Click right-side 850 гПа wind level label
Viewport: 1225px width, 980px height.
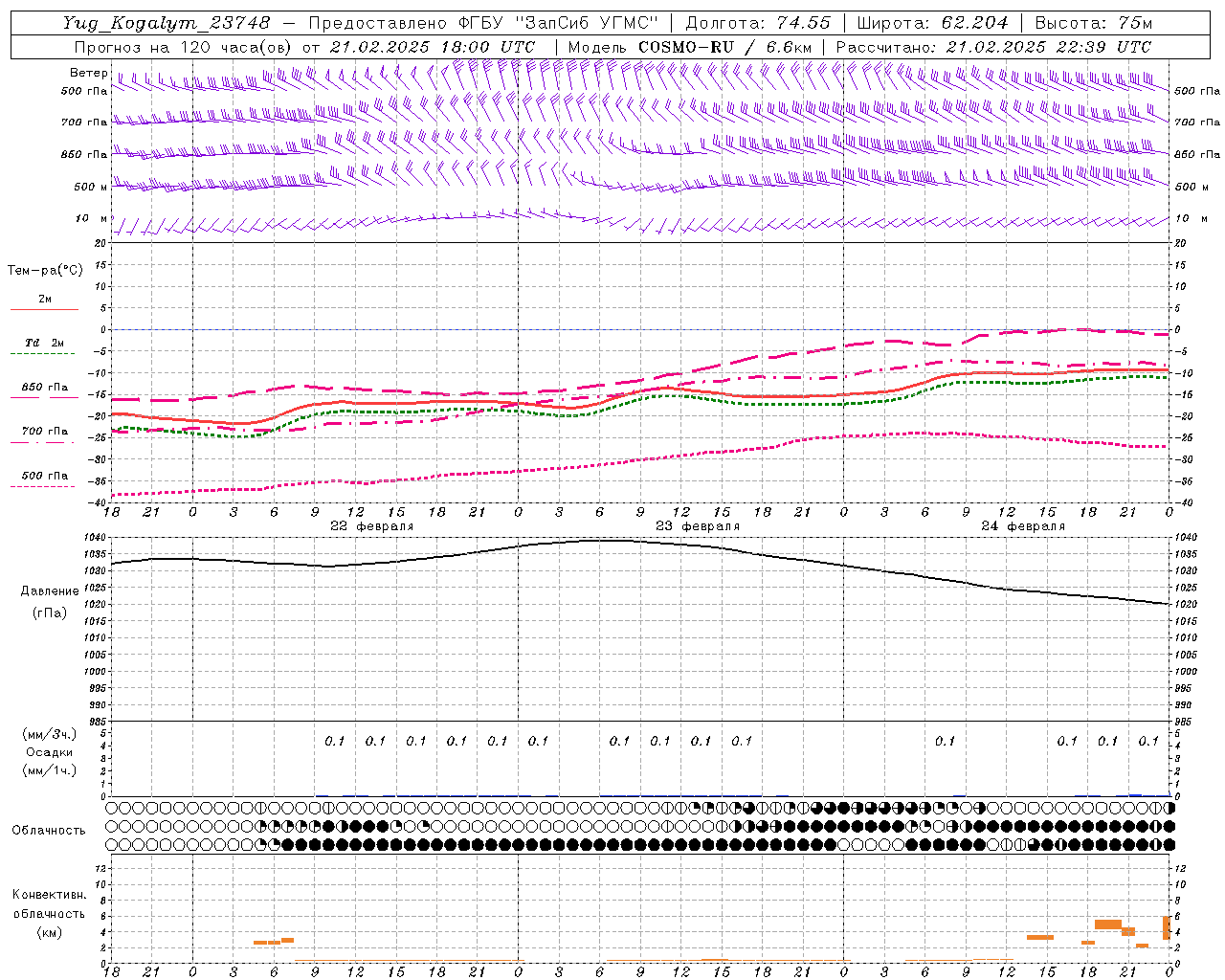tap(1197, 154)
